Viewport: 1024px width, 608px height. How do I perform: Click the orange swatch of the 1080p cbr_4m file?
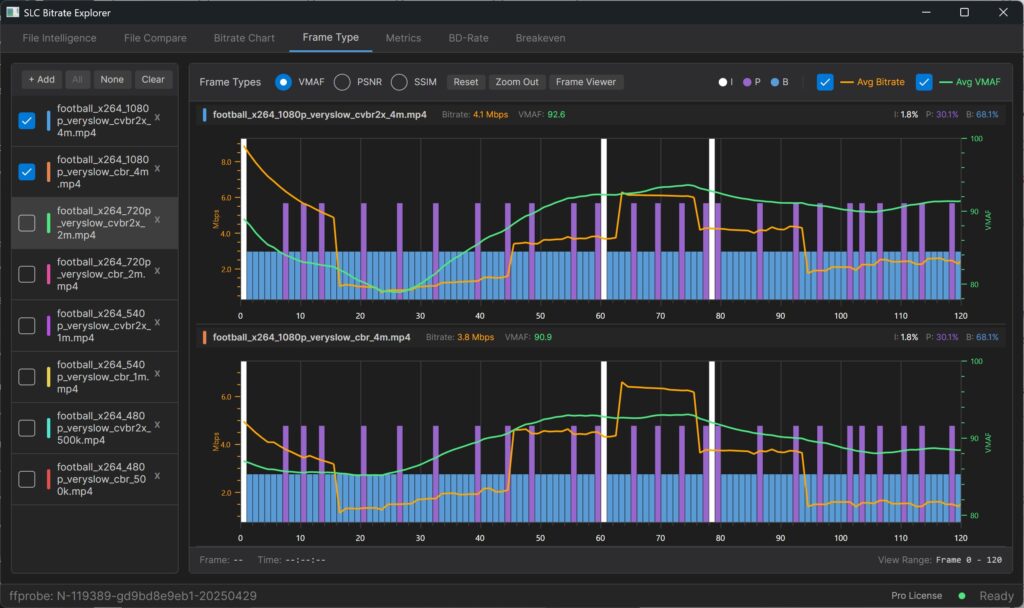(x=48, y=172)
